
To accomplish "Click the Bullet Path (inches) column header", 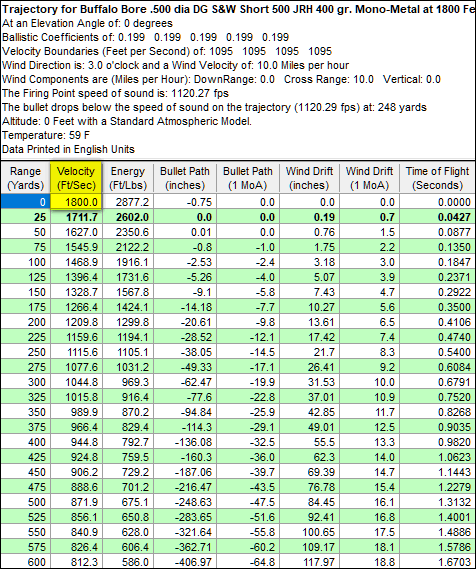I will pyautogui.click(x=185, y=178).
